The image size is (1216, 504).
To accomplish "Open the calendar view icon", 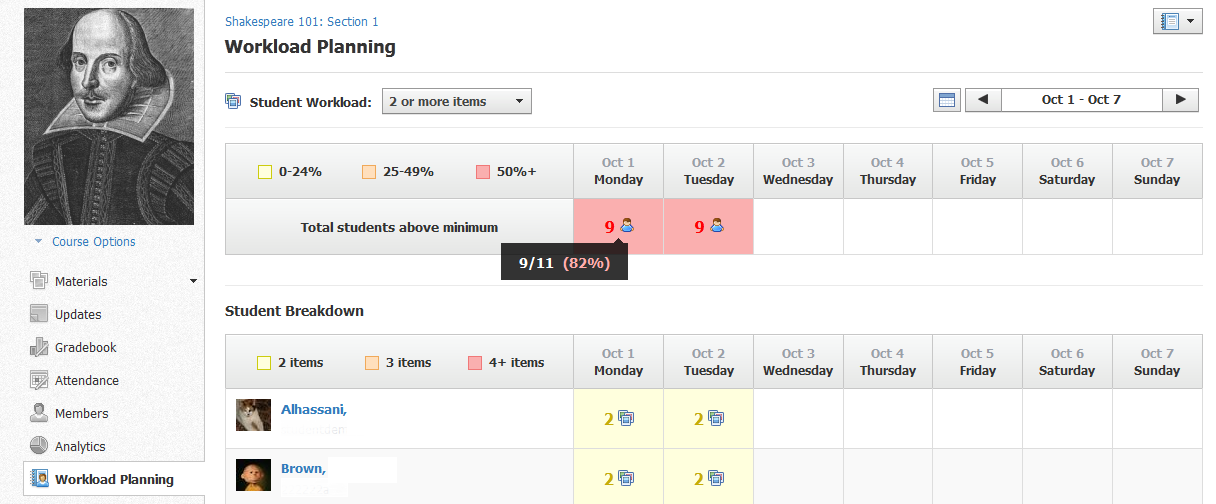I will pyautogui.click(x=946, y=100).
